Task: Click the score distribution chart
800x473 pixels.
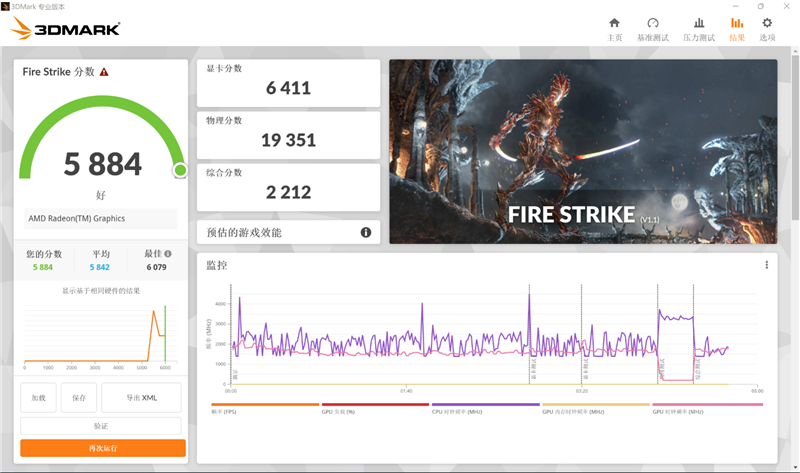Action: (x=101, y=337)
